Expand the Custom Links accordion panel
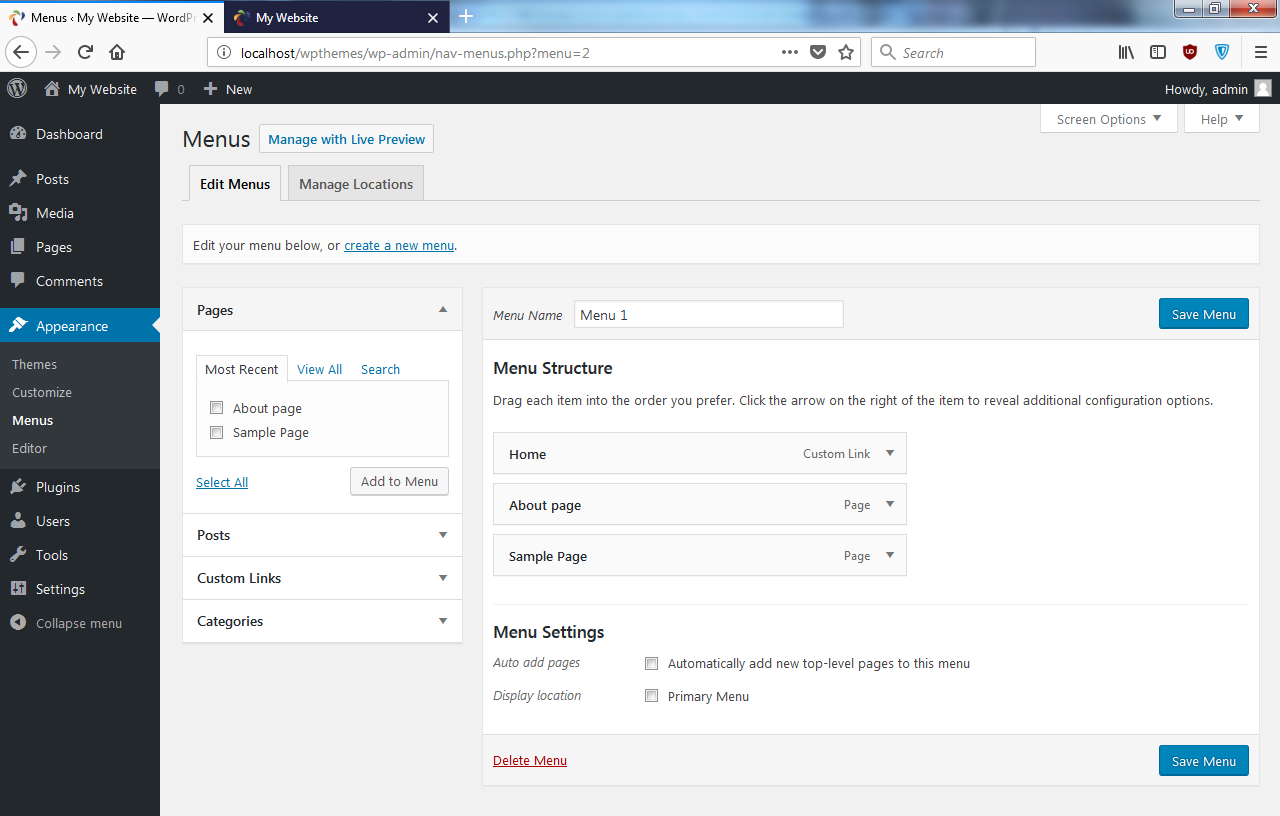The image size is (1280, 816). [443, 578]
